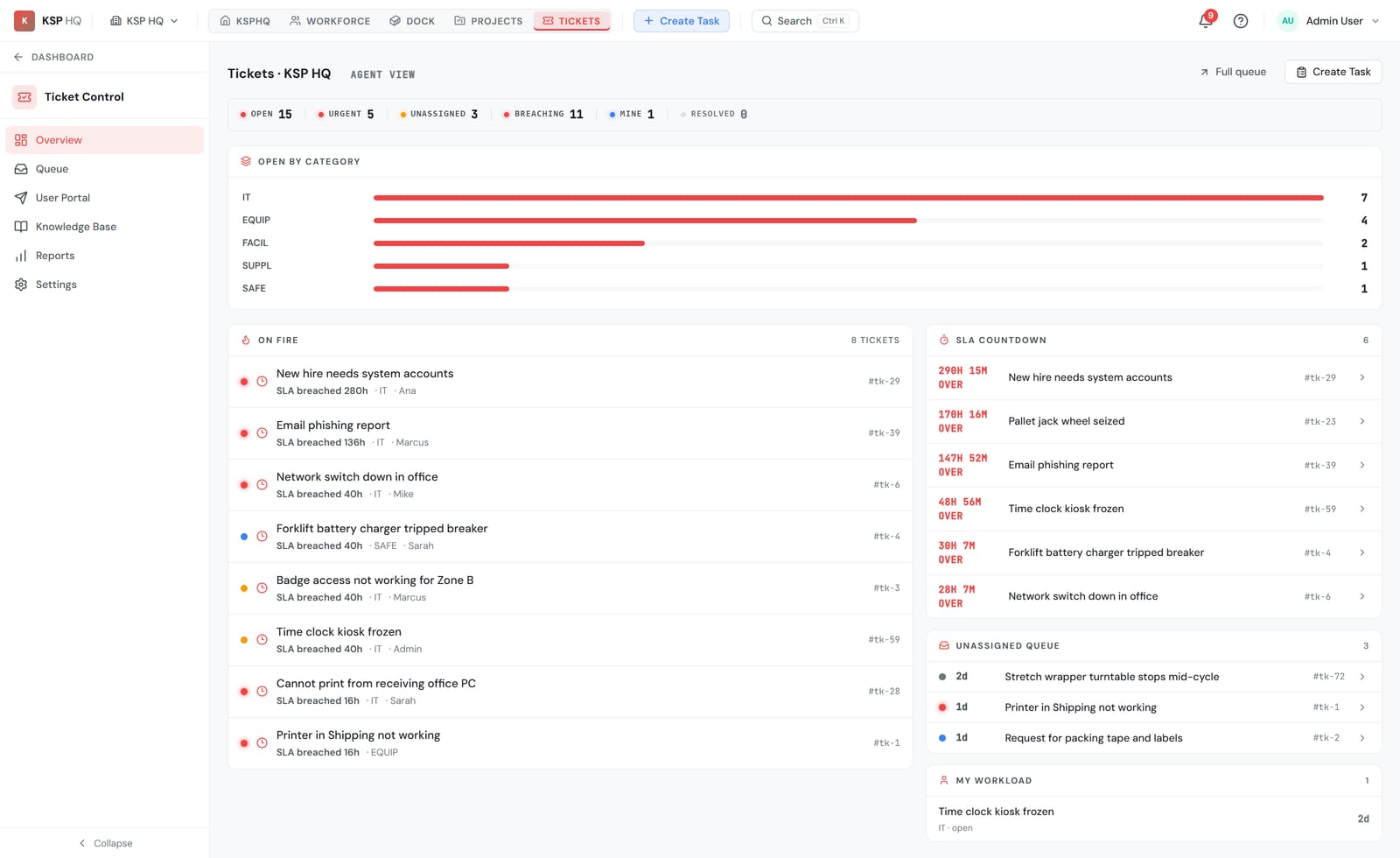Open the KSP HQ workspace dropdown
Screen dimensions: 1400x858
144,21
